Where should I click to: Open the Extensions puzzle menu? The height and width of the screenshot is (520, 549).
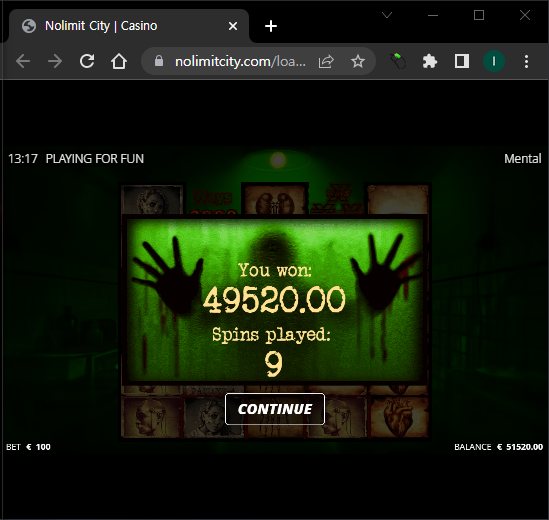[430, 62]
